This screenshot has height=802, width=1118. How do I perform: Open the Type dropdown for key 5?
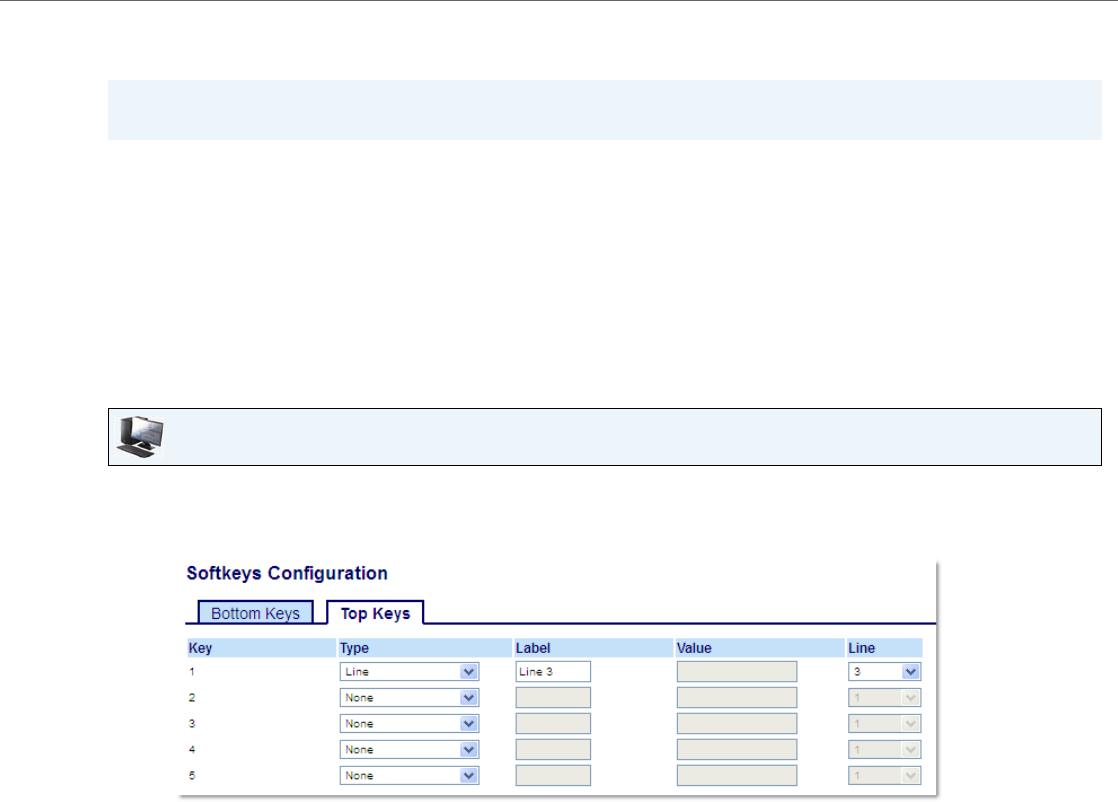409,776
